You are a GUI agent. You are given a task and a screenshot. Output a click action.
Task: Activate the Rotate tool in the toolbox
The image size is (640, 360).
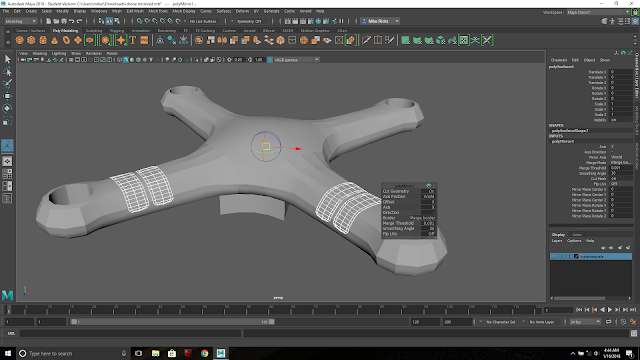pyautogui.click(x=7, y=108)
